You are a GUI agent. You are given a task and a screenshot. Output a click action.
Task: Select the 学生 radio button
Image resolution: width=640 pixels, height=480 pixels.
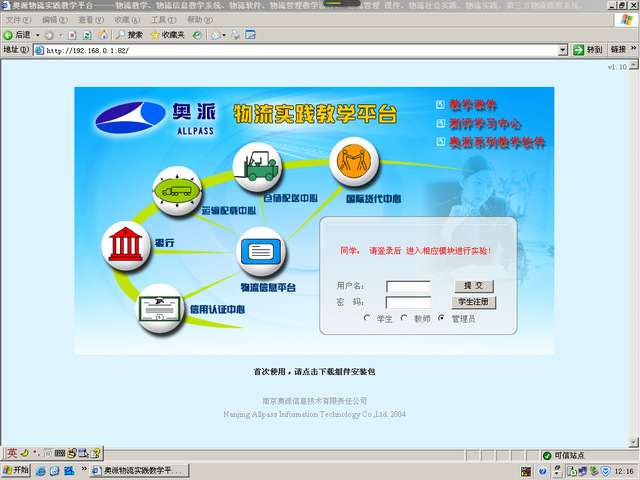point(367,318)
